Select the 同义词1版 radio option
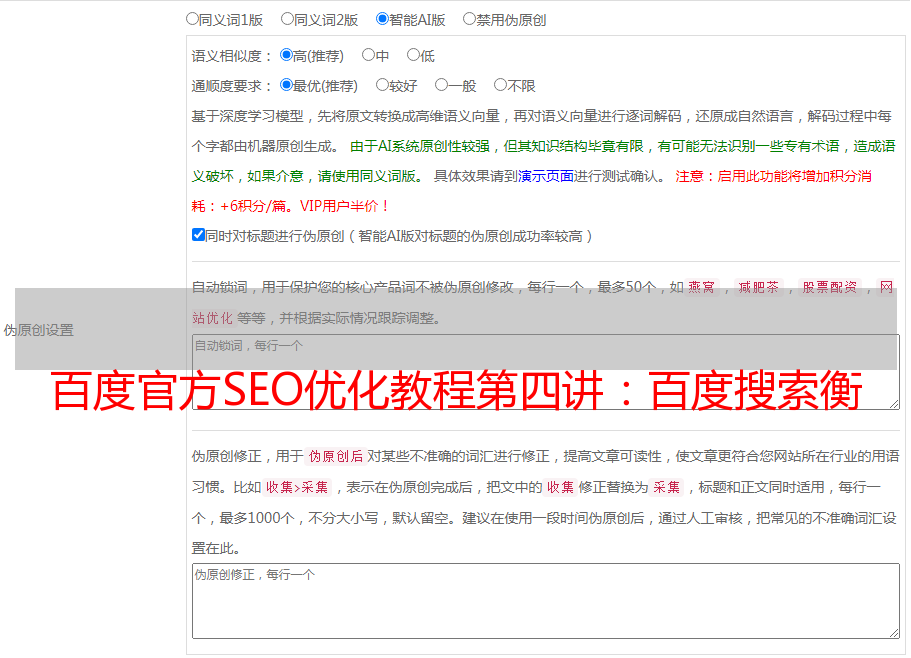Viewport: 911px width, 658px height. pos(193,19)
